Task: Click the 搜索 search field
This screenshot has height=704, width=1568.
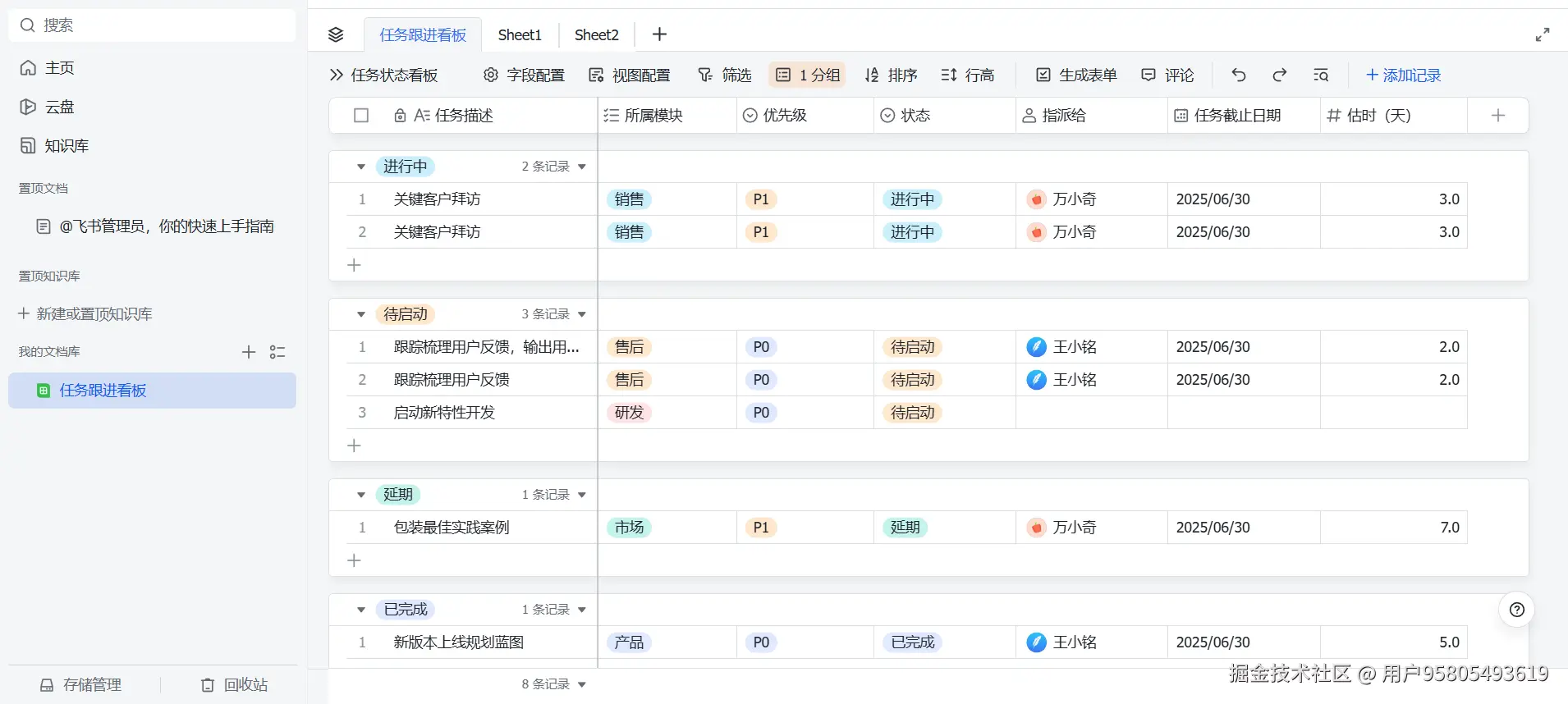Action: pyautogui.click(x=152, y=25)
